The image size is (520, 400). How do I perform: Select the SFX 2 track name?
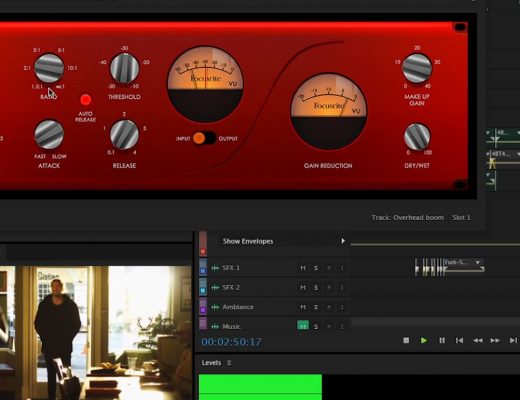pyautogui.click(x=231, y=287)
